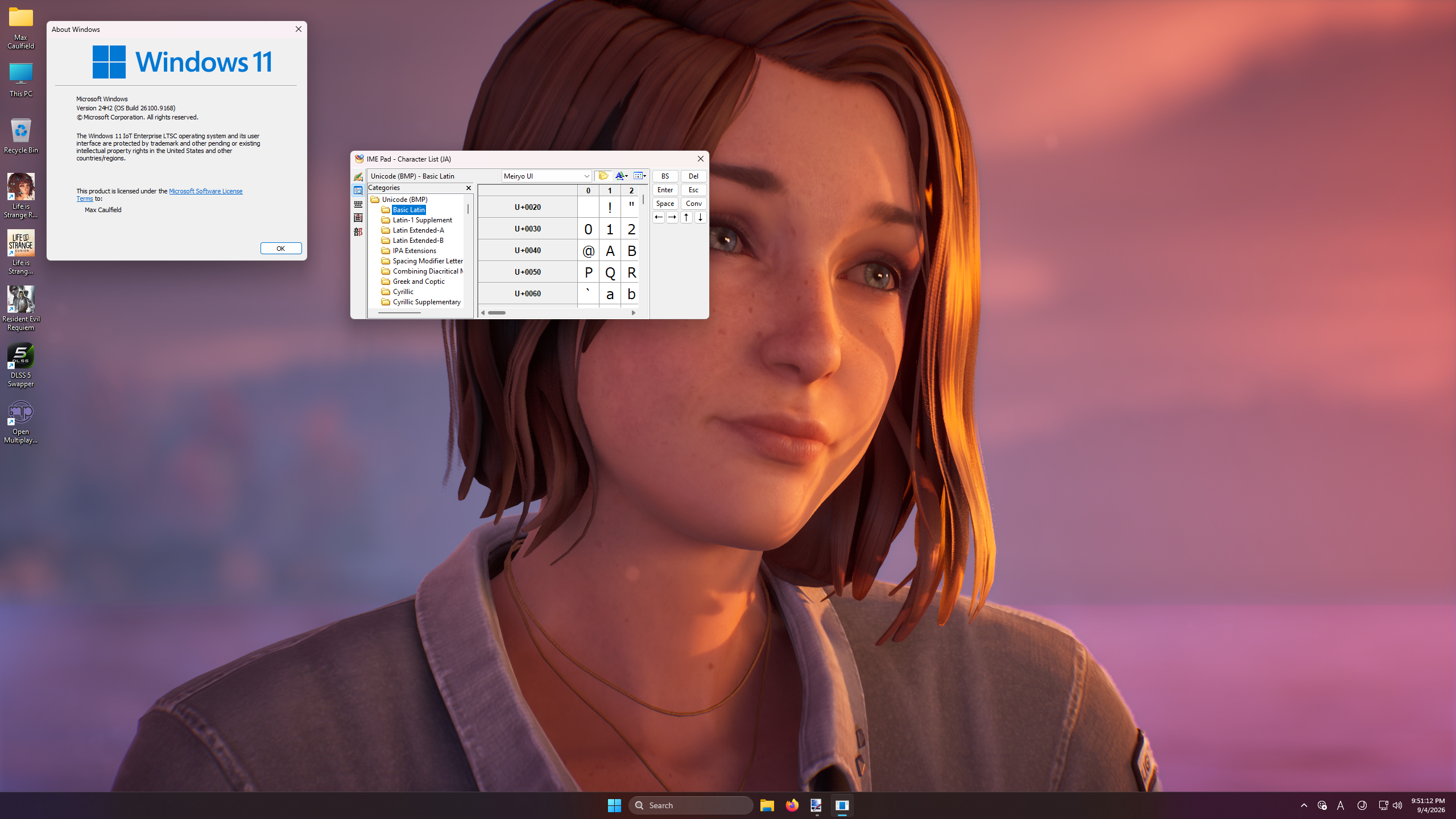Image resolution: width=1456 pixels, height=819 pixels.
Task: Open the volume control in system tray
Action: pos(1397,805)
